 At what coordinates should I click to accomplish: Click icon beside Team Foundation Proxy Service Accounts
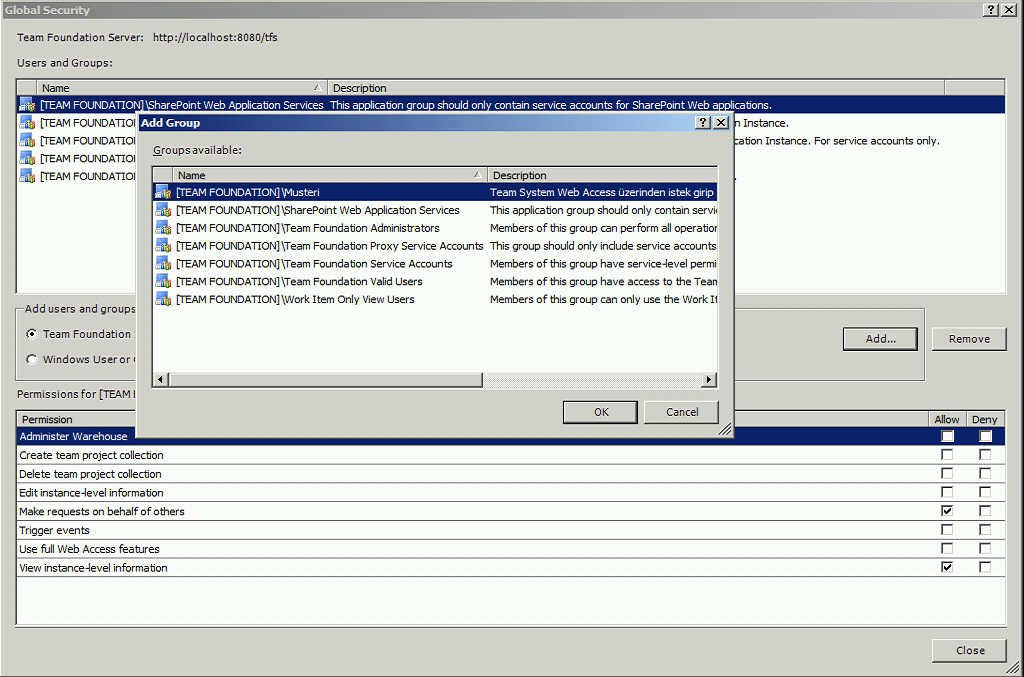163,246
